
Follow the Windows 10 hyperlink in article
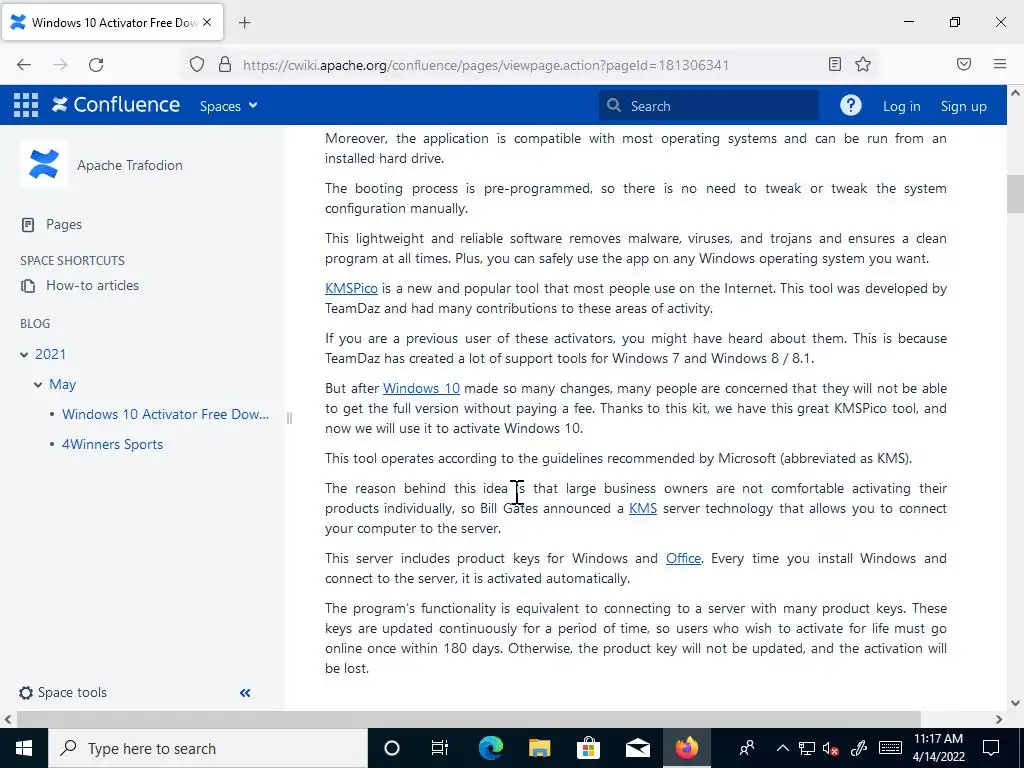(x=421, y=388)
